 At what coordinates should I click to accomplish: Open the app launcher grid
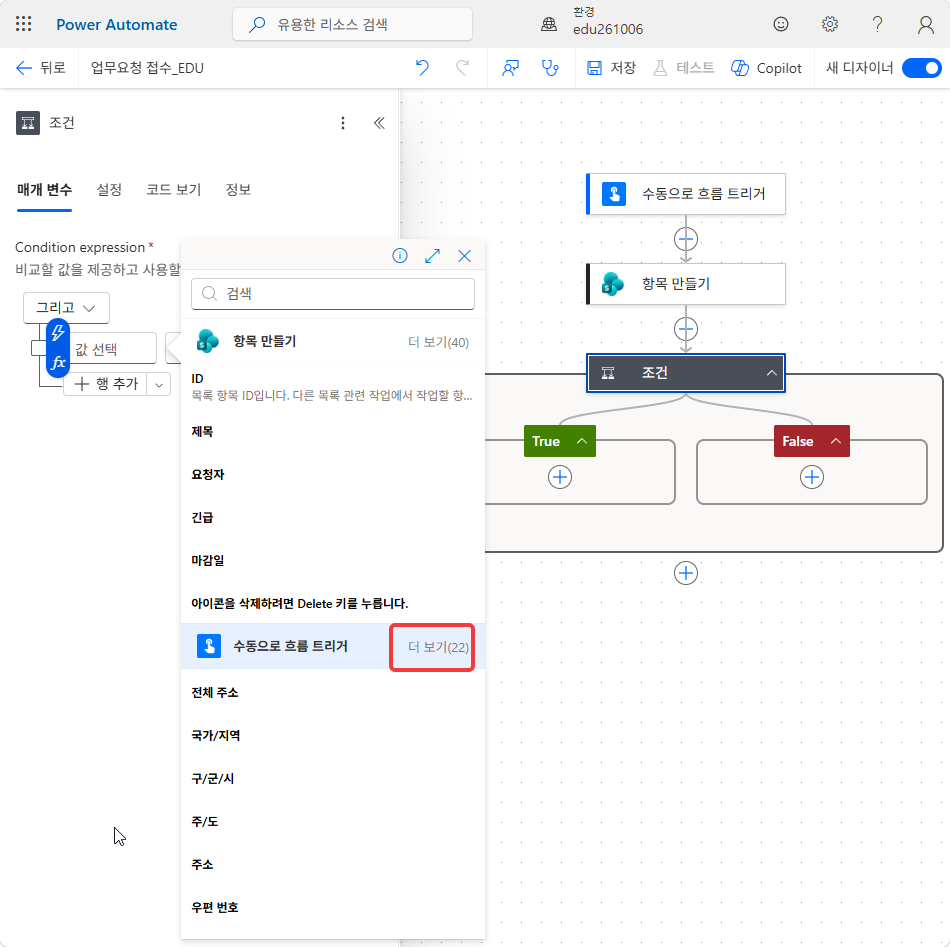click(x=24, y=24)
